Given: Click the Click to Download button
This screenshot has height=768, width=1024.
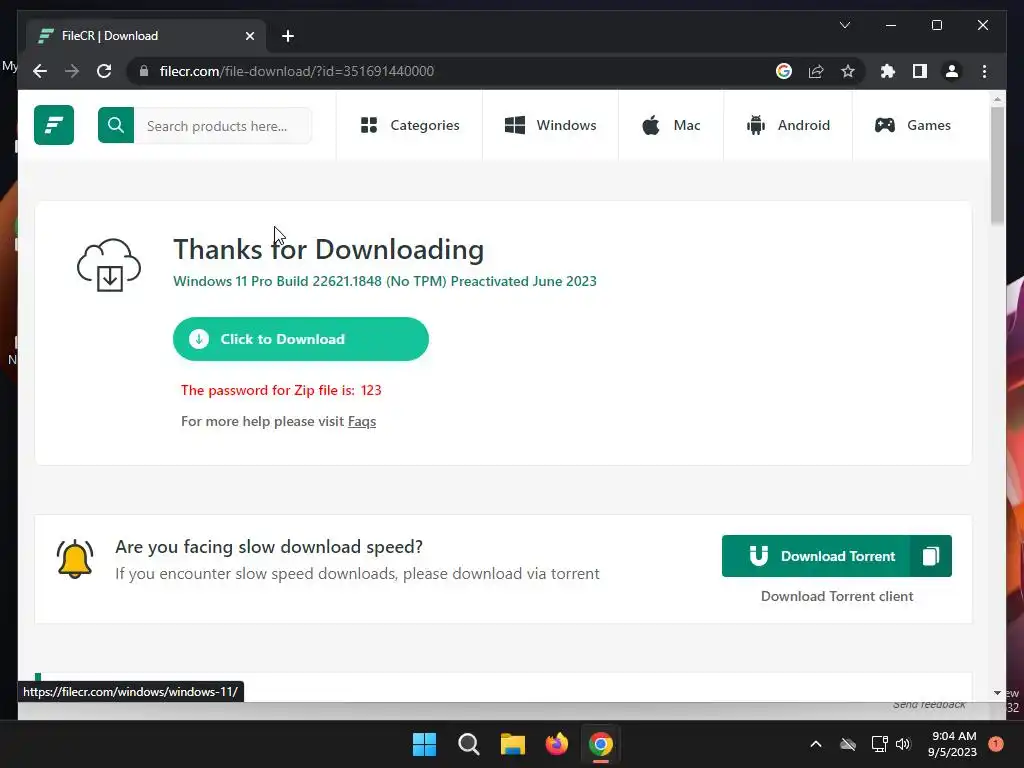Looking at the screenshot, I should click(x=300, y=339).
